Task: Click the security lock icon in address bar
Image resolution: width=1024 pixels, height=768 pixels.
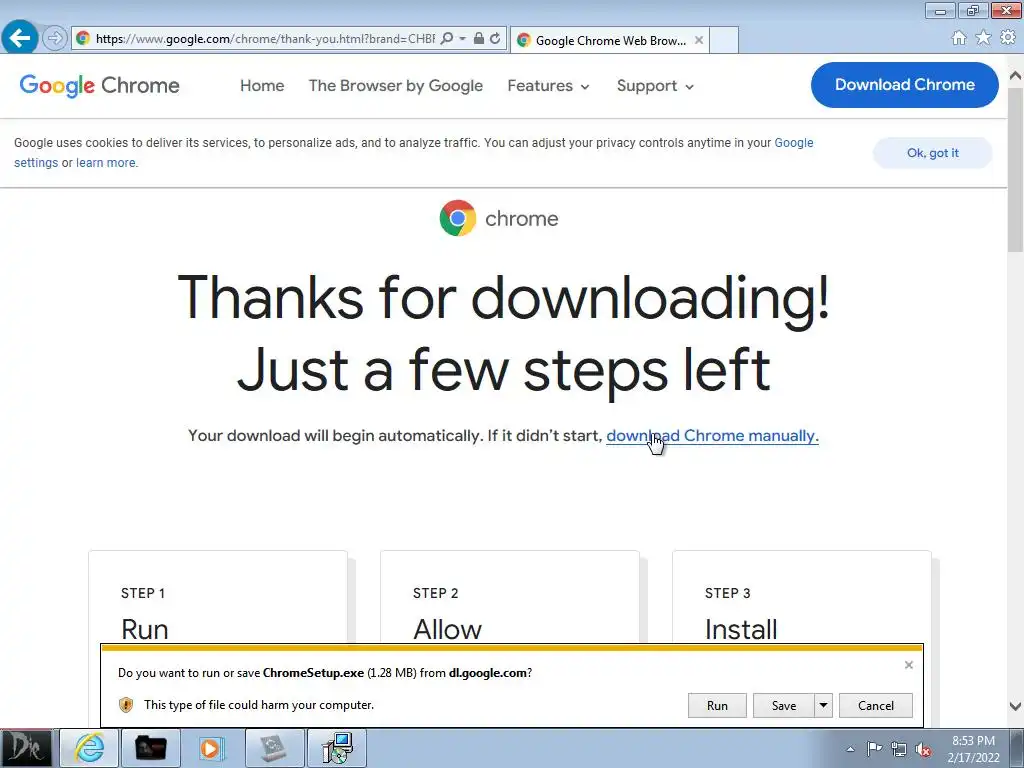Action: point(479,39)
